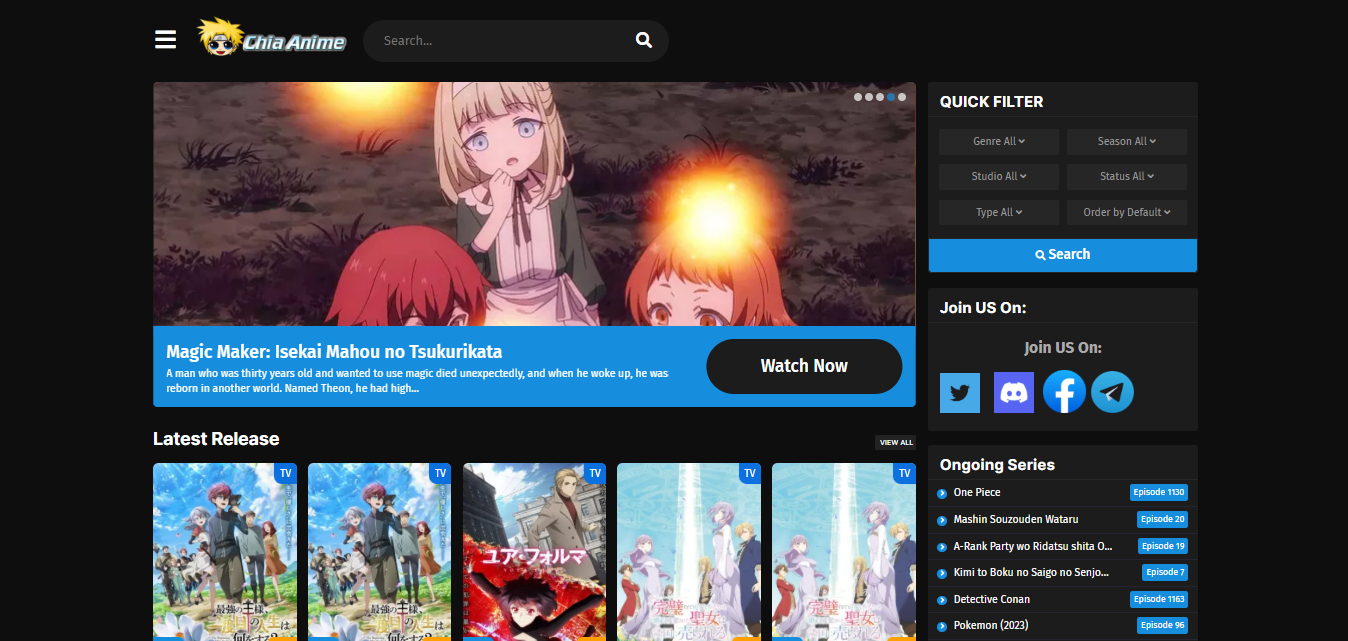
Task: Click the Latest Release heading
Action: 216,439
